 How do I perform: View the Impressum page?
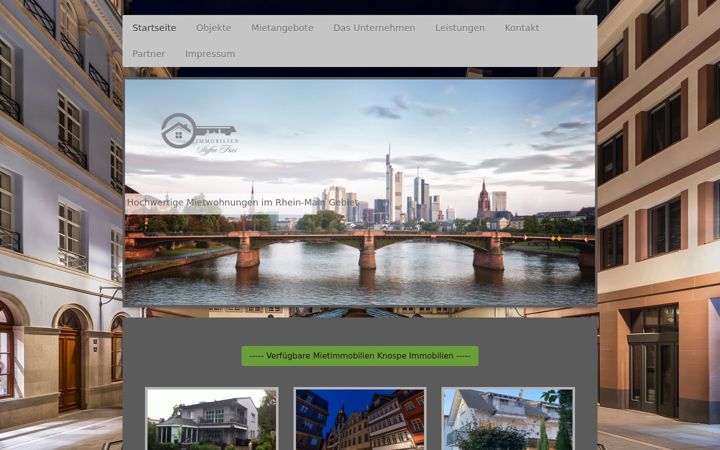(210, 54)
